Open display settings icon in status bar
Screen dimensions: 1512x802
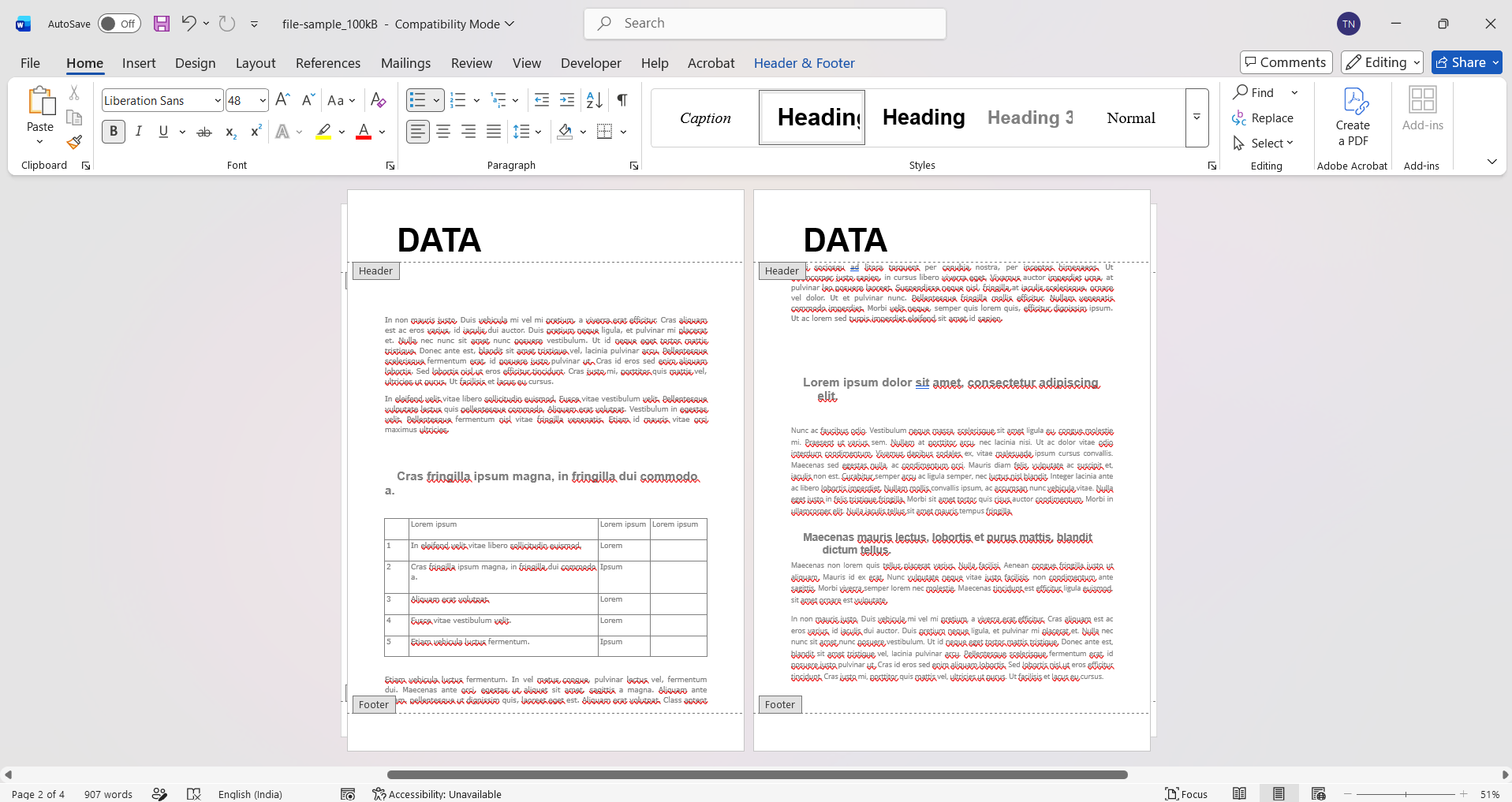[348, 793]
